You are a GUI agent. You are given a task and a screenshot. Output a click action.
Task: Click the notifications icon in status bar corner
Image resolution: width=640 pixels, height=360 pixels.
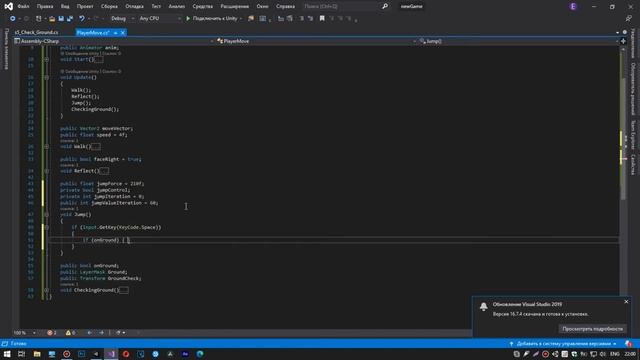tap(629, 344)
